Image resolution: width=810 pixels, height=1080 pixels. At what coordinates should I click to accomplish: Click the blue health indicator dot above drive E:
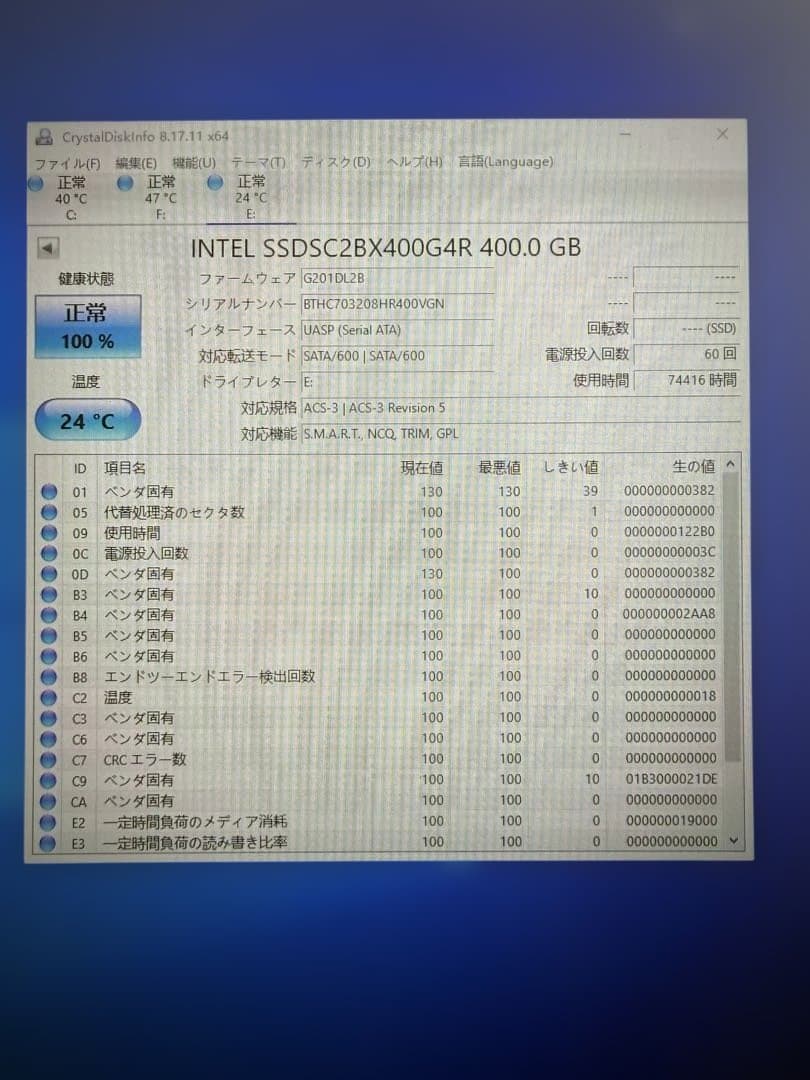point(214,183)
